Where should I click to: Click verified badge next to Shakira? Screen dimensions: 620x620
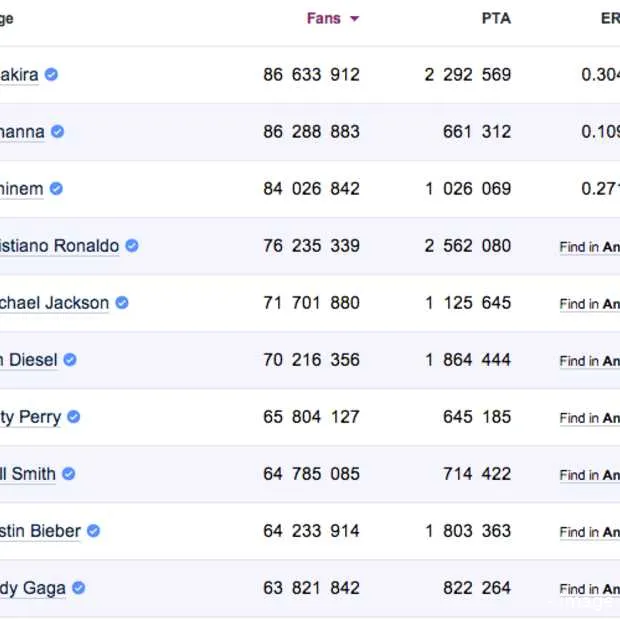51,74
